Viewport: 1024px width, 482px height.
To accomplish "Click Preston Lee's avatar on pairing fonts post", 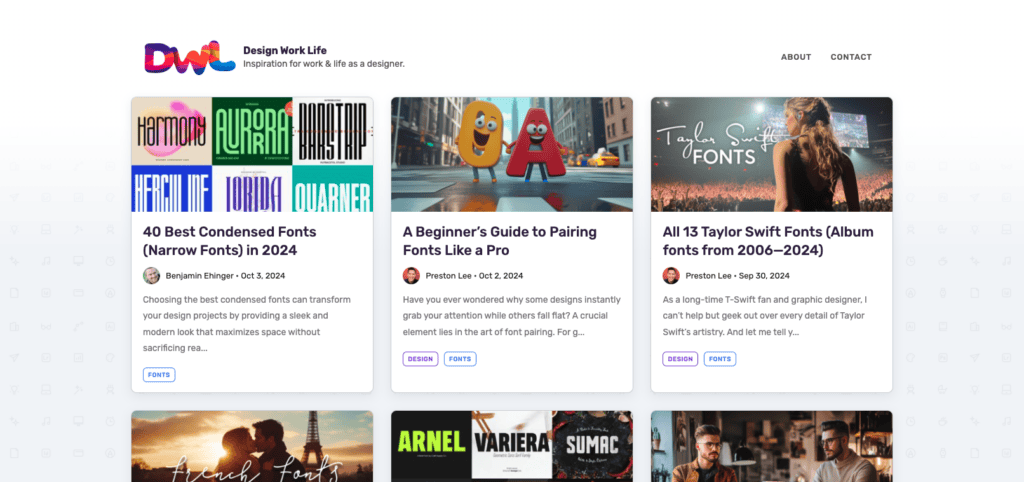I will click(411, 276).
